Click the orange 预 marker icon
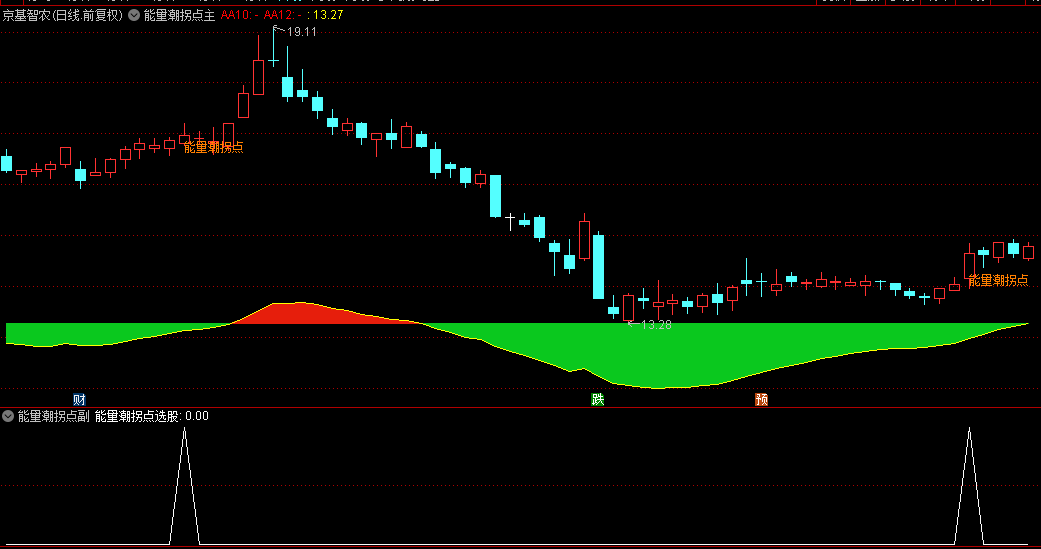The width and height of the screenshot is (1041, 549). (761, 400)
